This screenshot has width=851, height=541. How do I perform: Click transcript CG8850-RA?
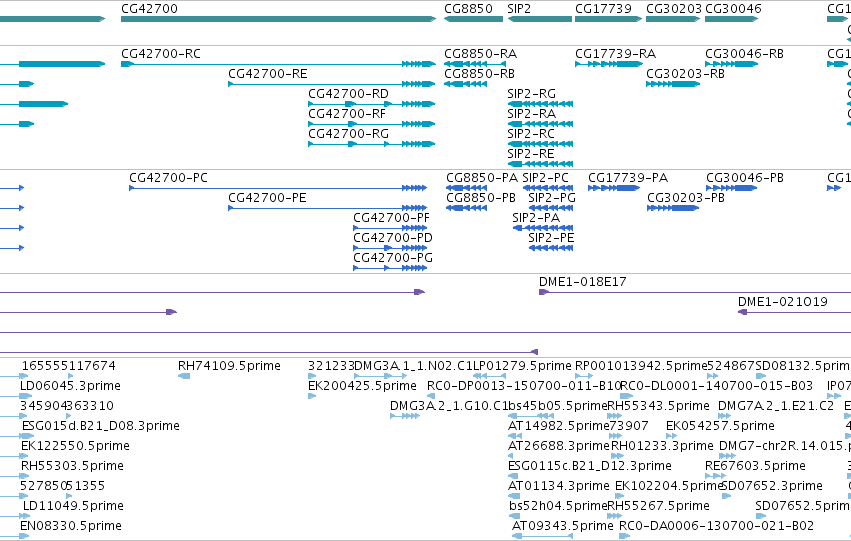(475, 64)
